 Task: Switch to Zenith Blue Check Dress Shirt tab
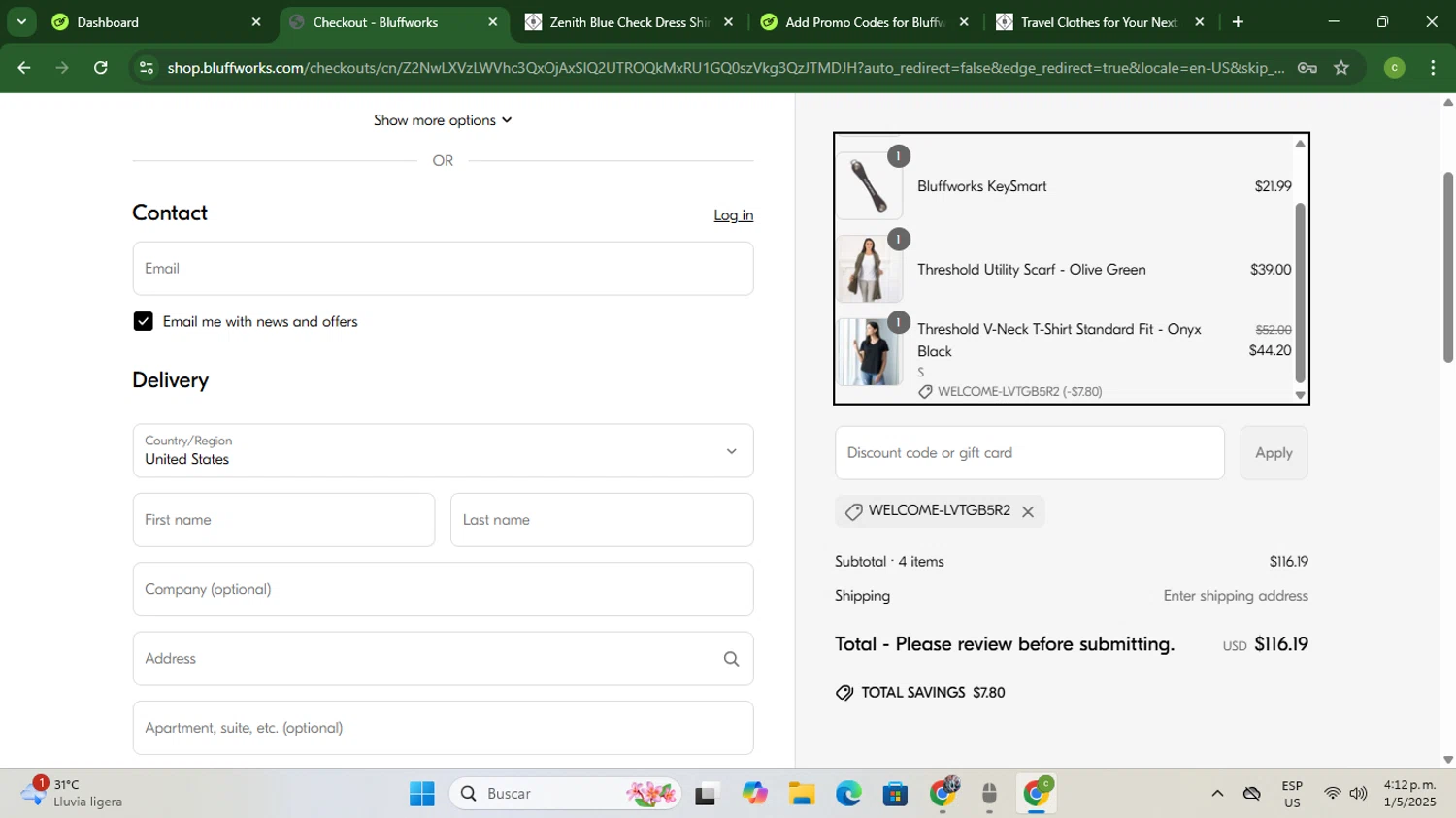tap(629, 21)
